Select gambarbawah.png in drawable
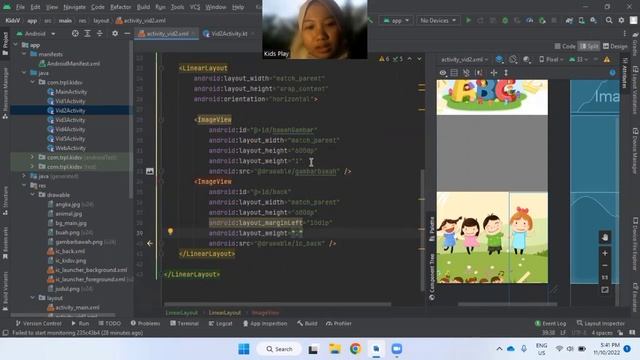The width and height of the screenshot is (640, 360). pyautogui.click(x=79, y=242)
